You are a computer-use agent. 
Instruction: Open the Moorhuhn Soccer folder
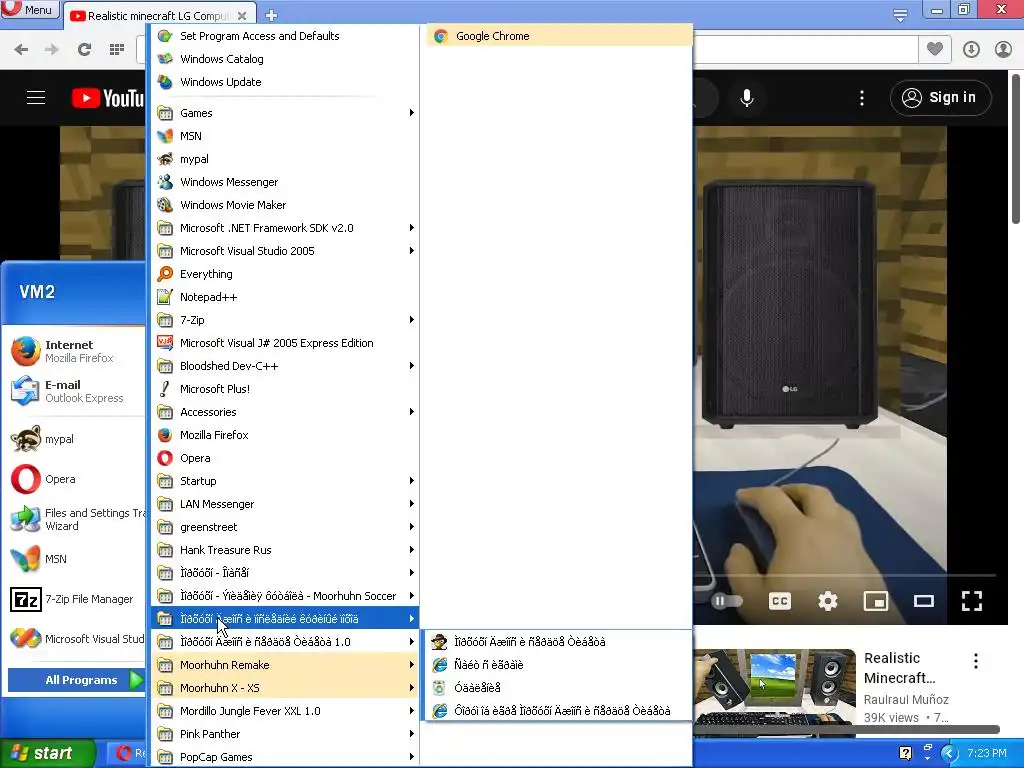pos(285,596)
